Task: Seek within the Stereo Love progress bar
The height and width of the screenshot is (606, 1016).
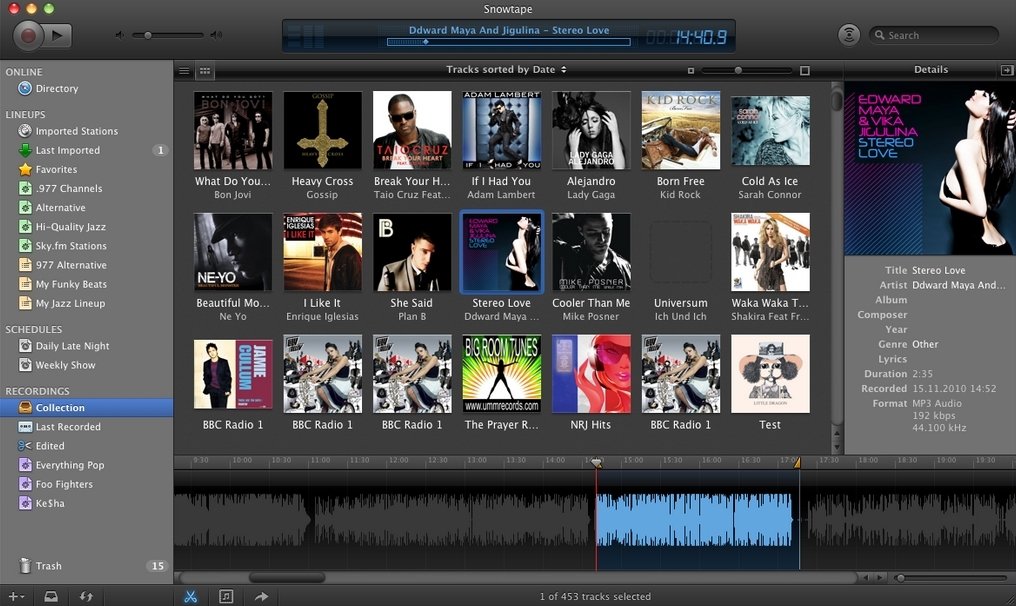Action: click(509, 42)
